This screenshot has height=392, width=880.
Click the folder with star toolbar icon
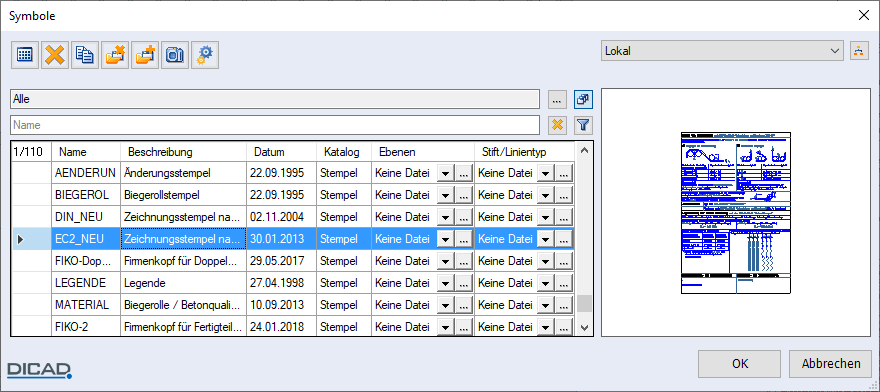coord(115,55)
